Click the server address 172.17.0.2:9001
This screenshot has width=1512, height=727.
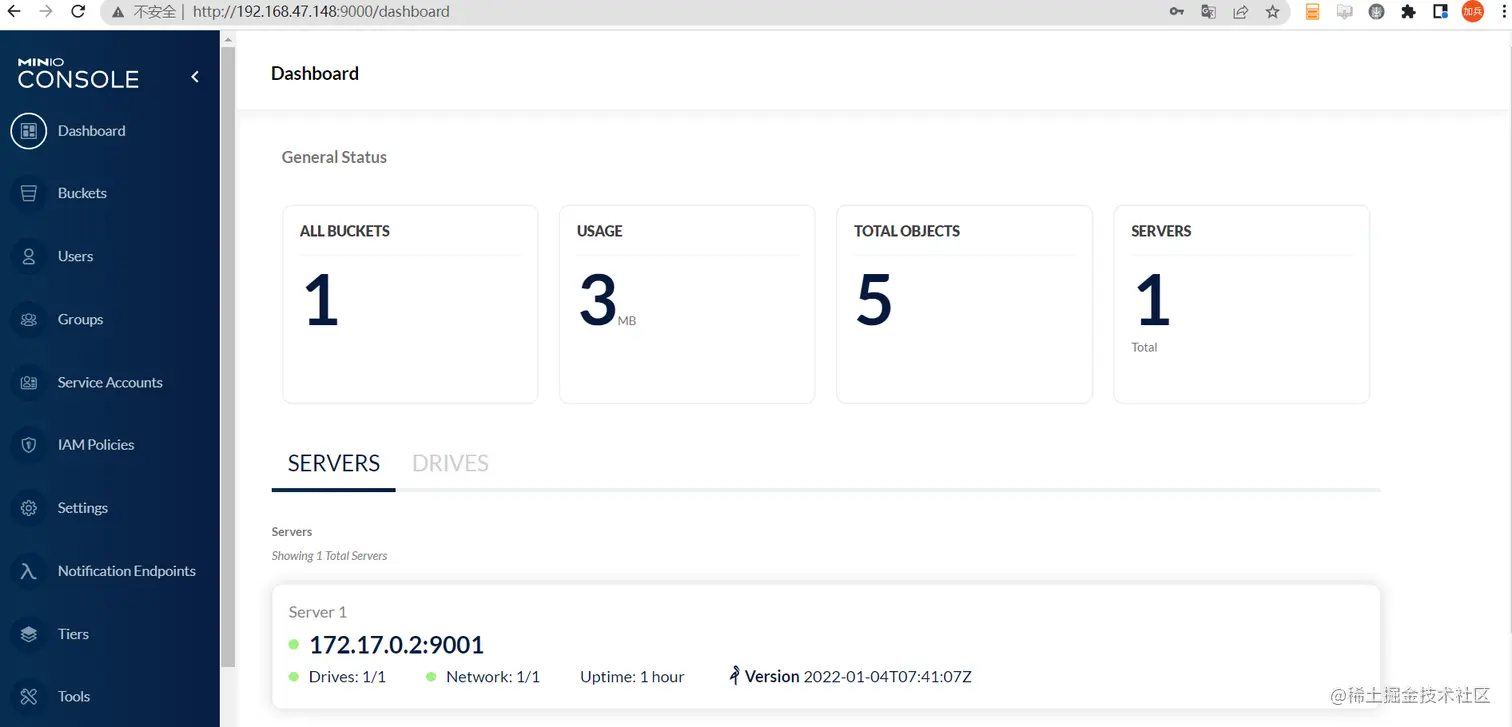pyautogui.click(x=397, y=645)
